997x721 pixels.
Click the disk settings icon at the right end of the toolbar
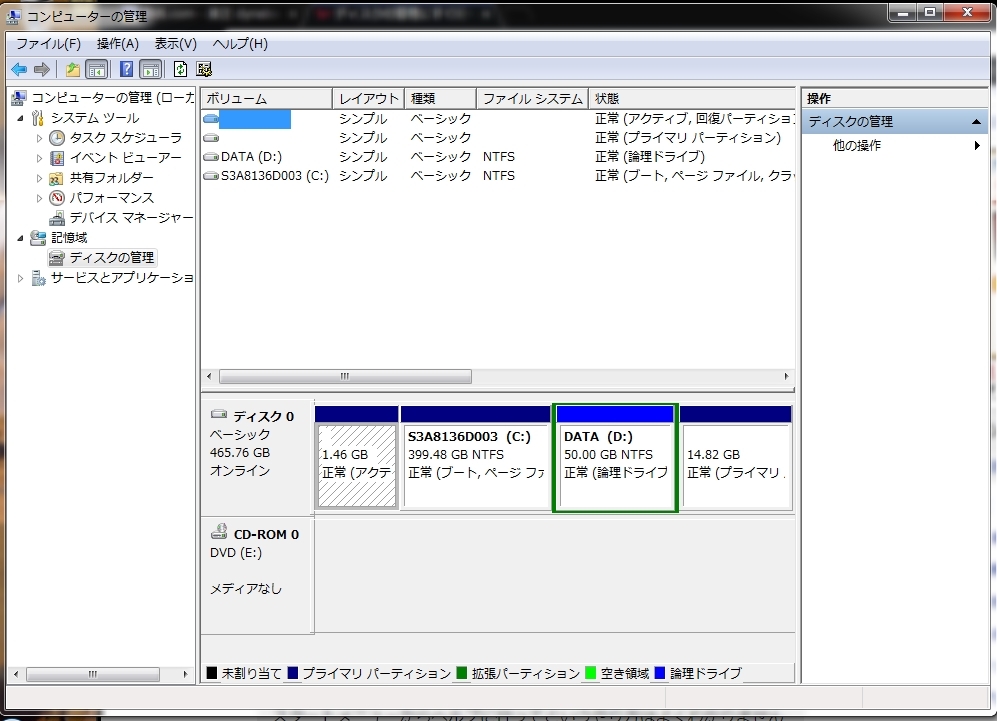(x=204, y=69)
